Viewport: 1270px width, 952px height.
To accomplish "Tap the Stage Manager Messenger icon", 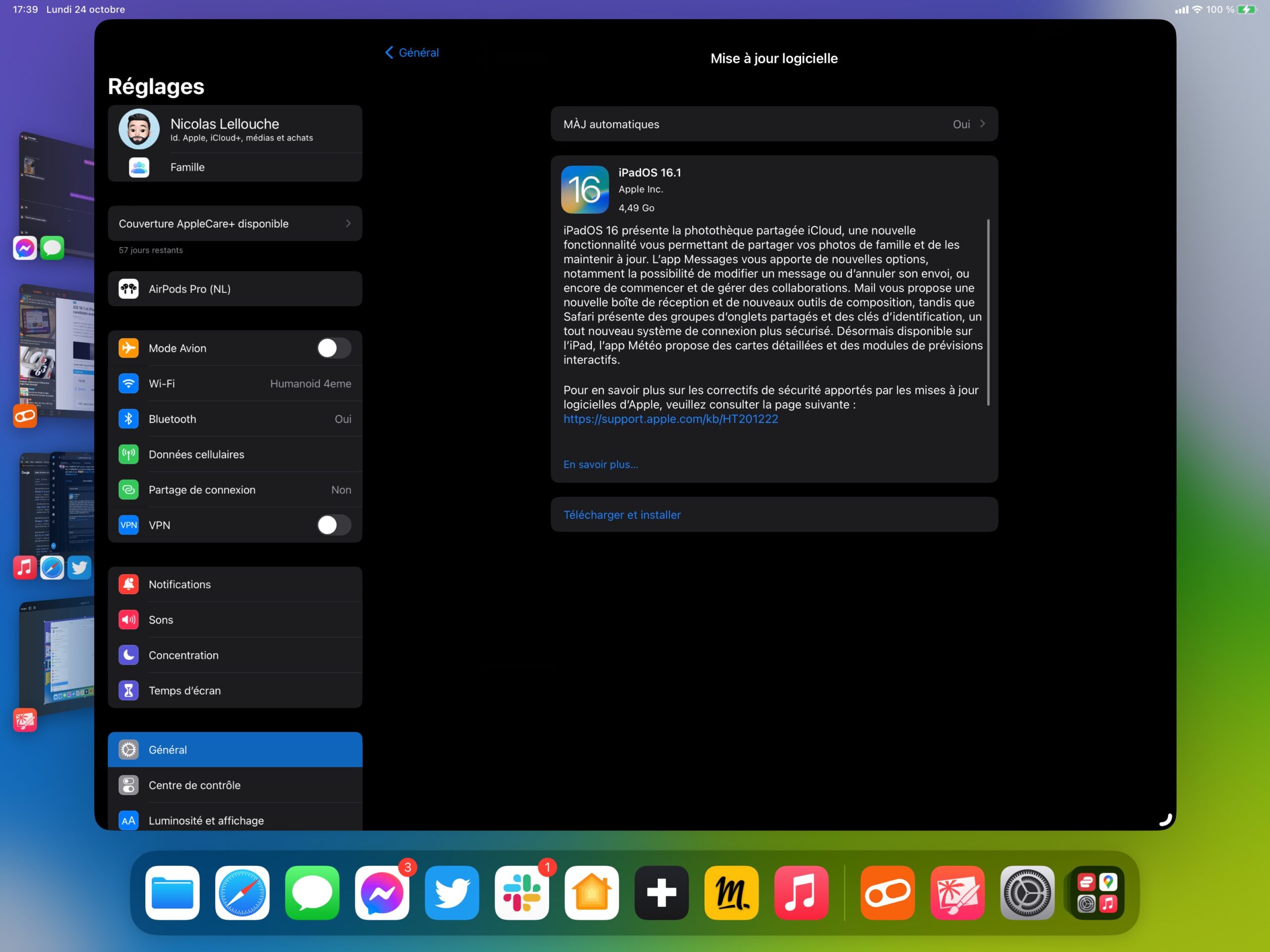I will [x=25, y=248].
